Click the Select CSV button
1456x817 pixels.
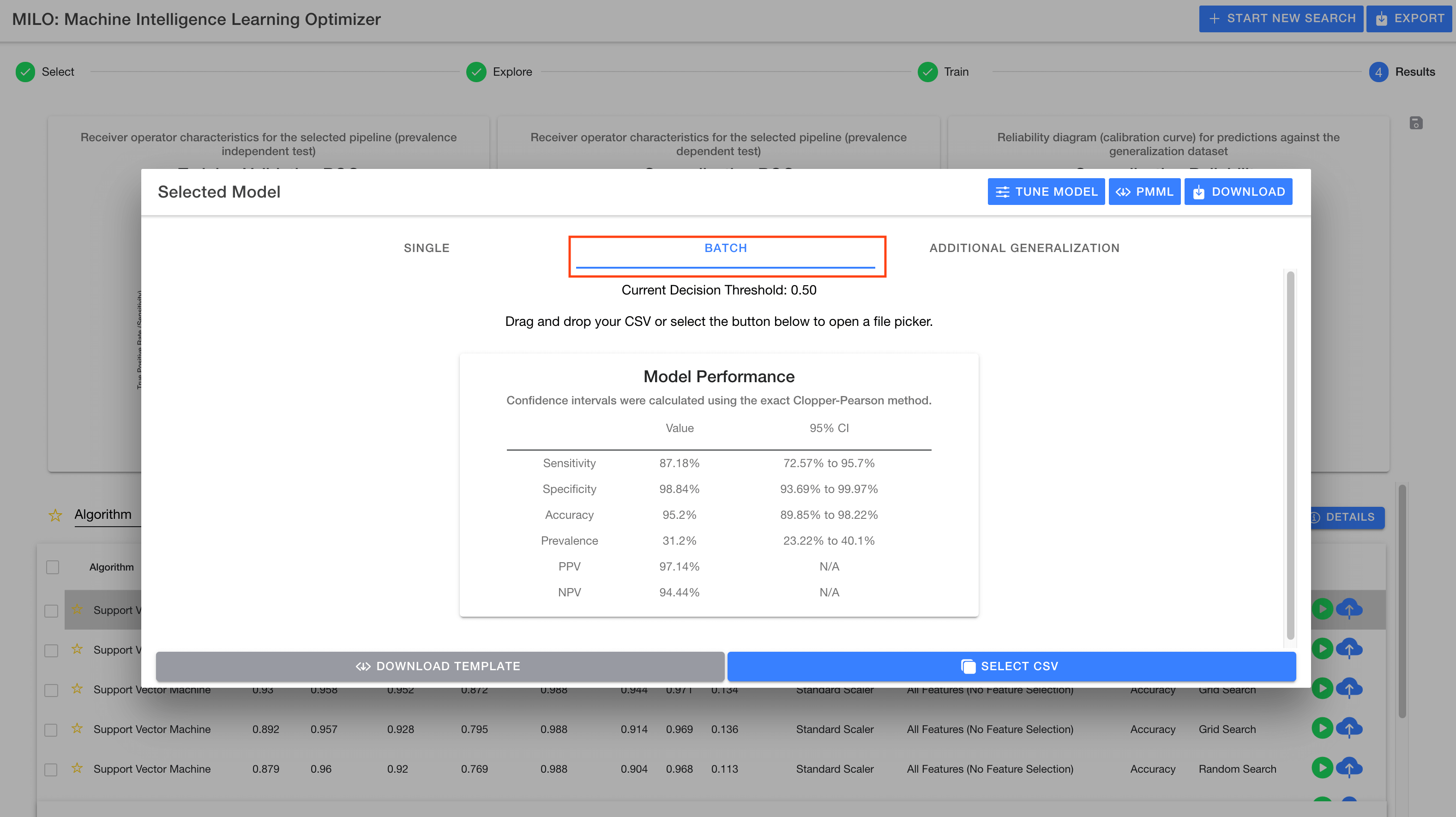click(x=1011, y=665)
